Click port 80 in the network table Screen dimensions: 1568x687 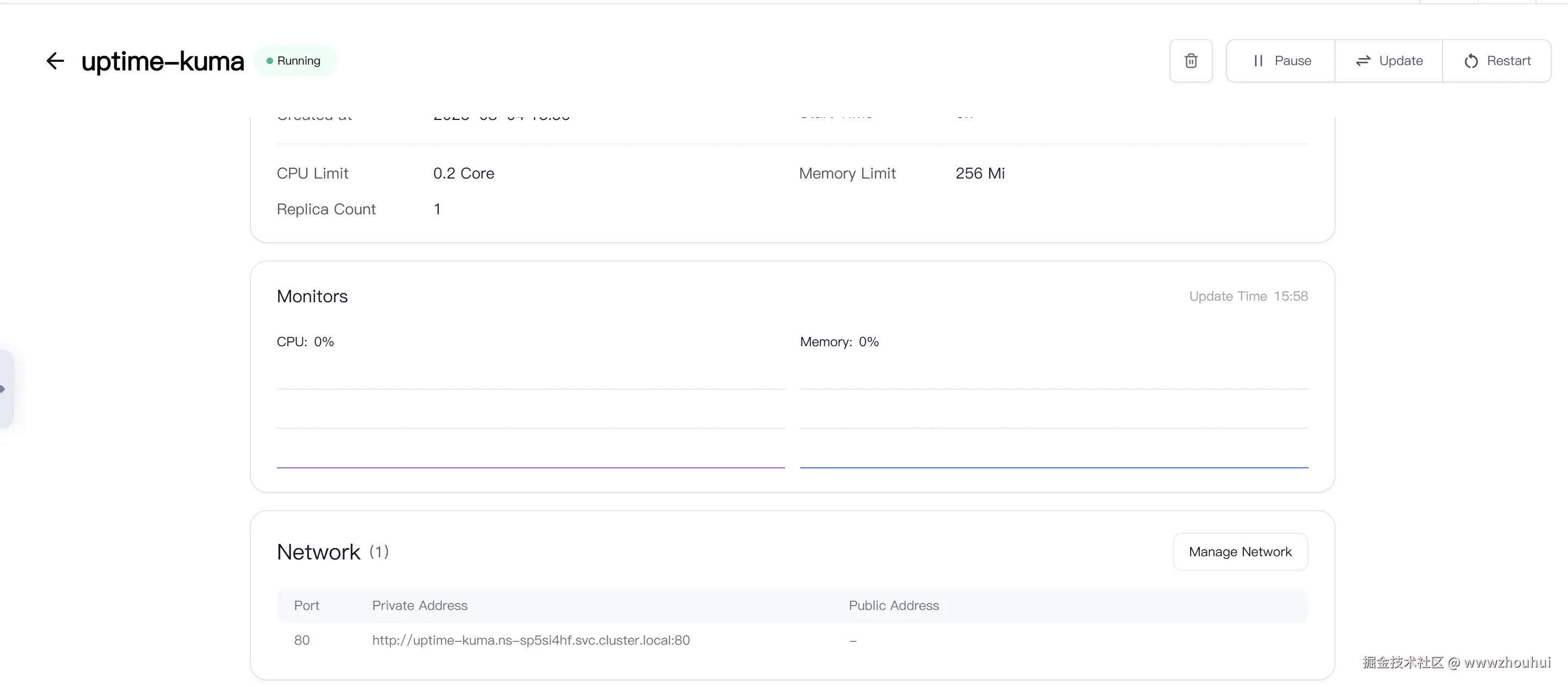click(x=302, y=640)
